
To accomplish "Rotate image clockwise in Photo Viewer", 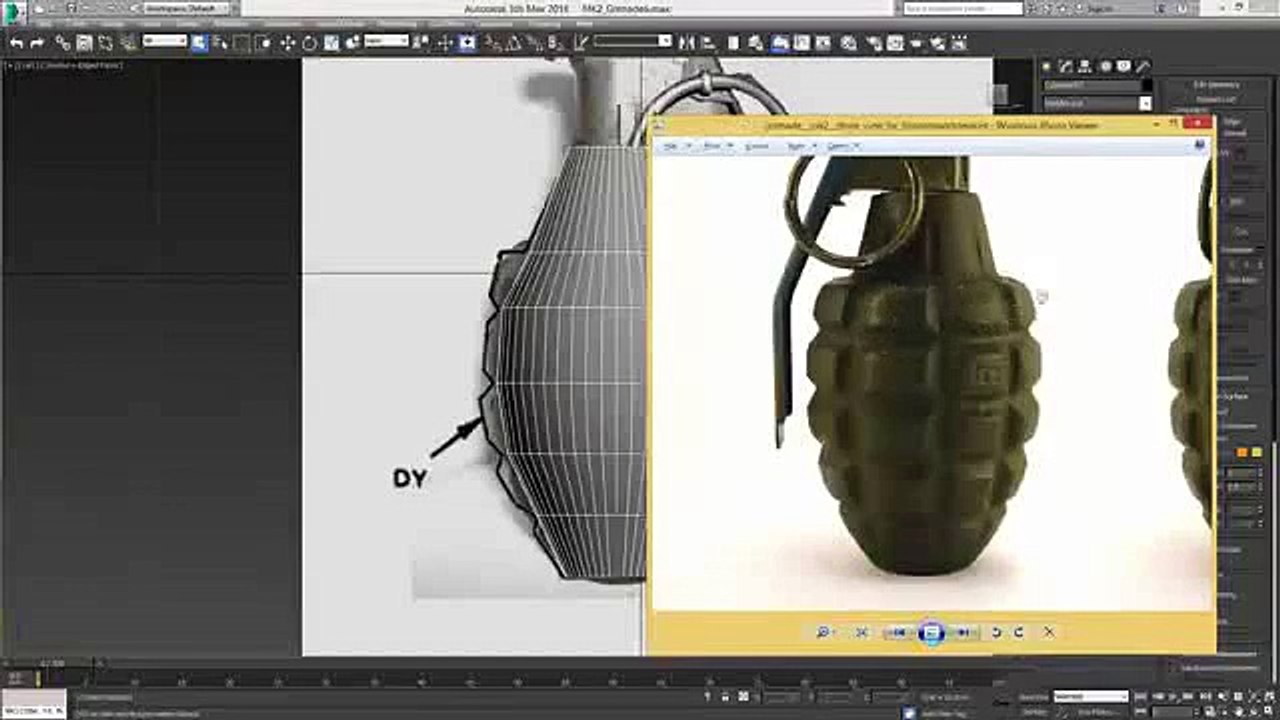I will coord(1018,632).
